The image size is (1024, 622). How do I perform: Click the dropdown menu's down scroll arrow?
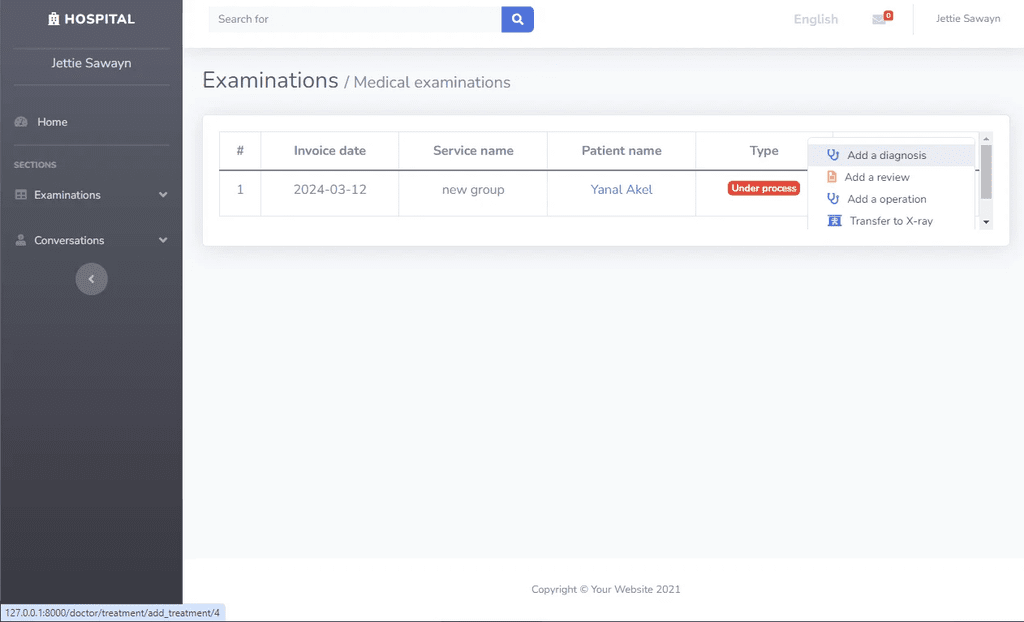coord(986,222)
